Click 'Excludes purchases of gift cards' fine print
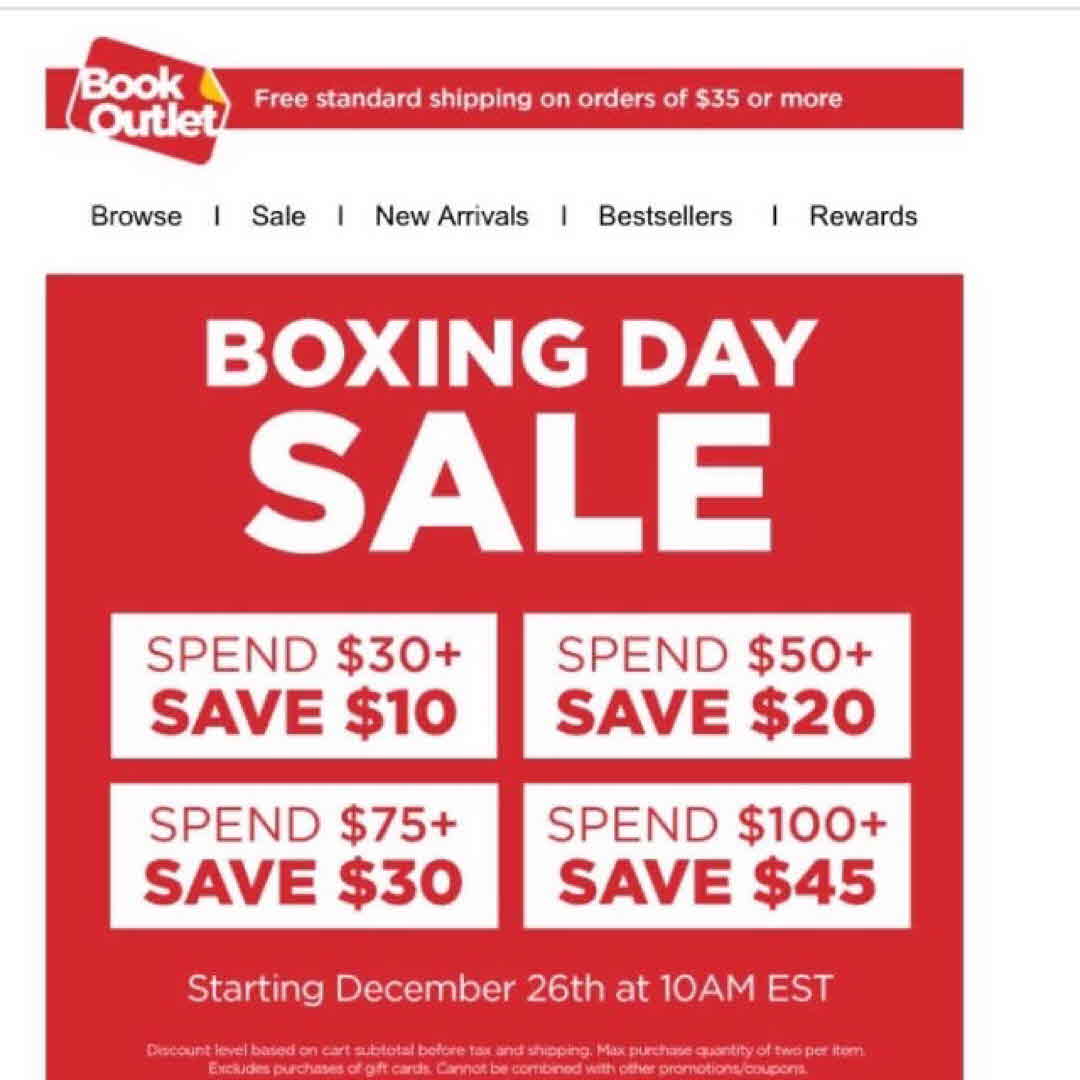The height and width of the screenshot is (1080, 1080). 332,1069
